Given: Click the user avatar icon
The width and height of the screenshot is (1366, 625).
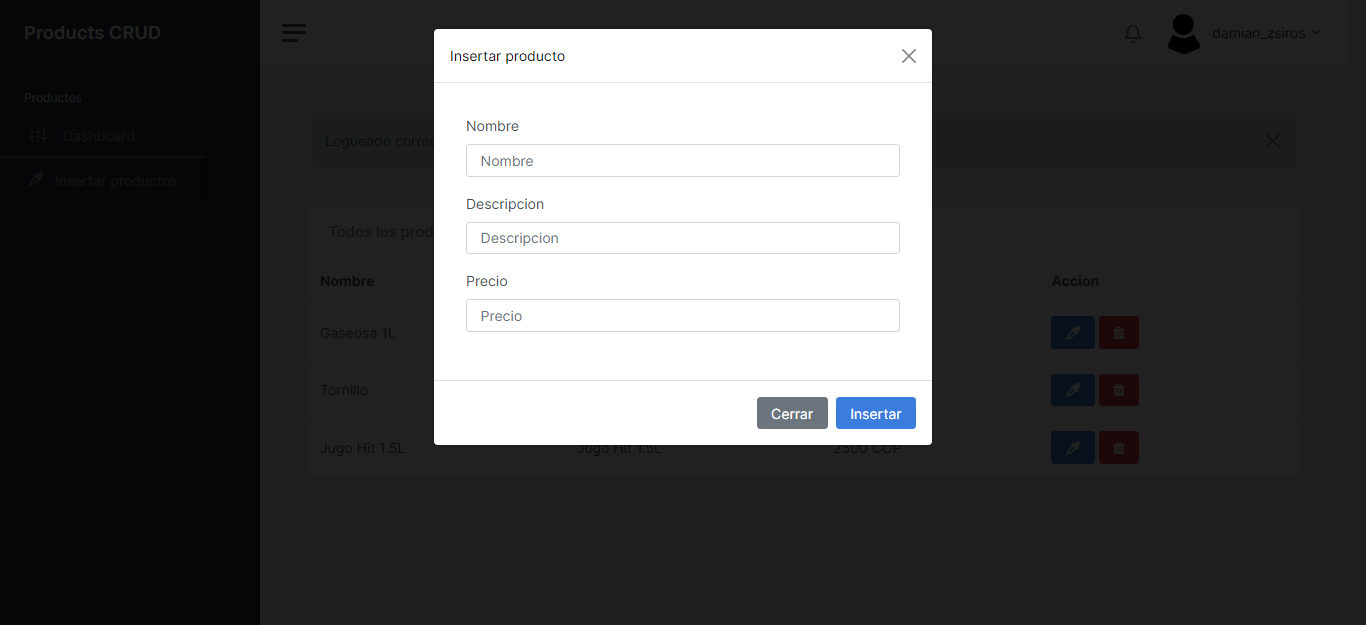Looking at the screenshot, I should [x=1183, y=33].
